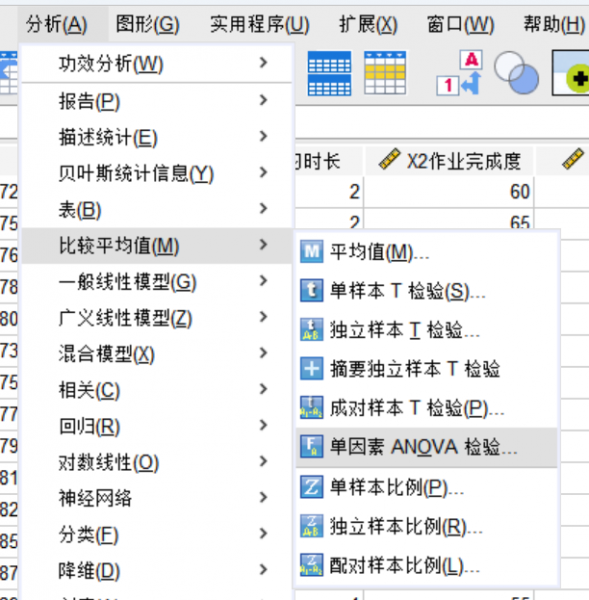Select 贝叶斯统计信息(Y) menu entry

(157, 173)
